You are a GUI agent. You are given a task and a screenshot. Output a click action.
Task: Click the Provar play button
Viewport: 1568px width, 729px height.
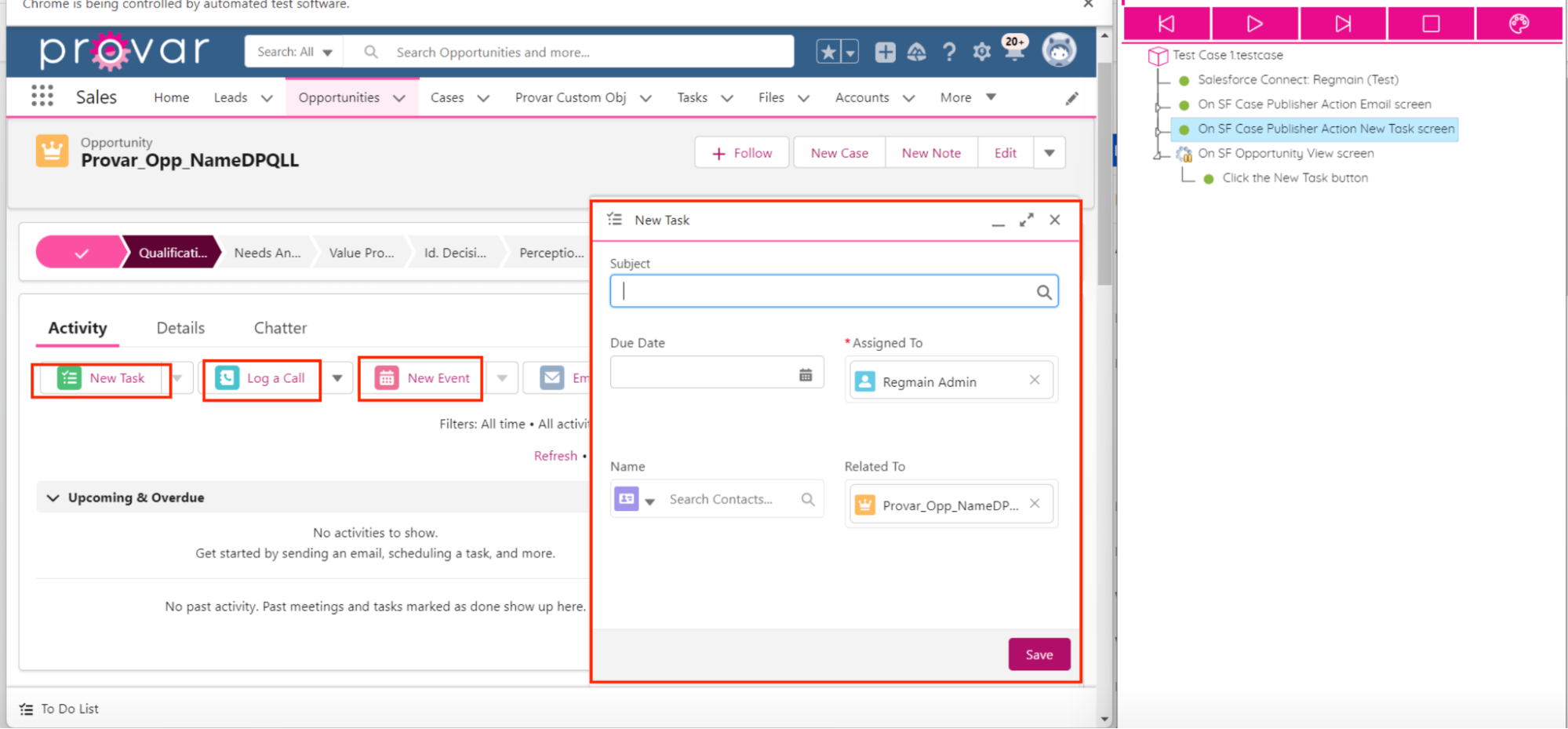1255,24
